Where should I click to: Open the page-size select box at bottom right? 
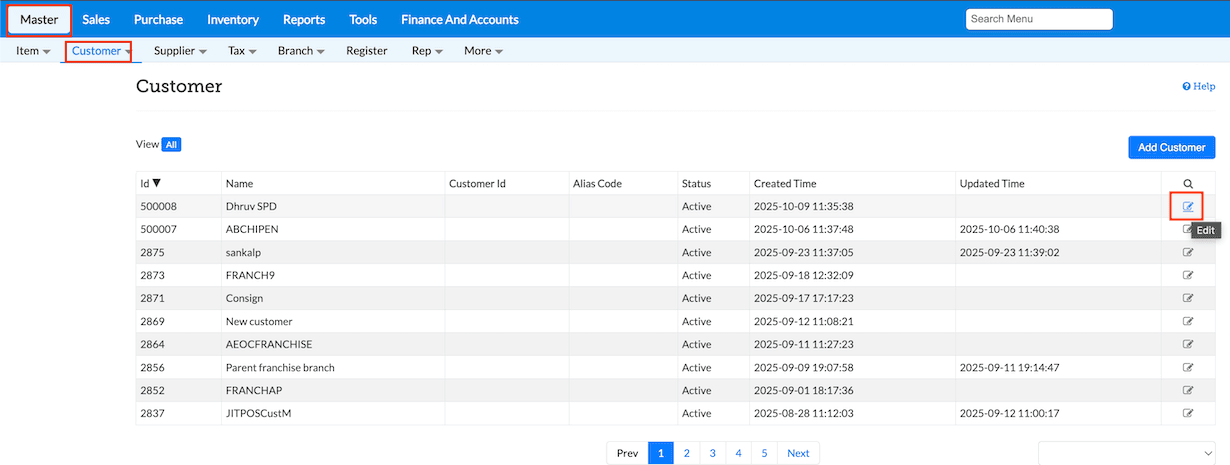[x=1126, y=453]
